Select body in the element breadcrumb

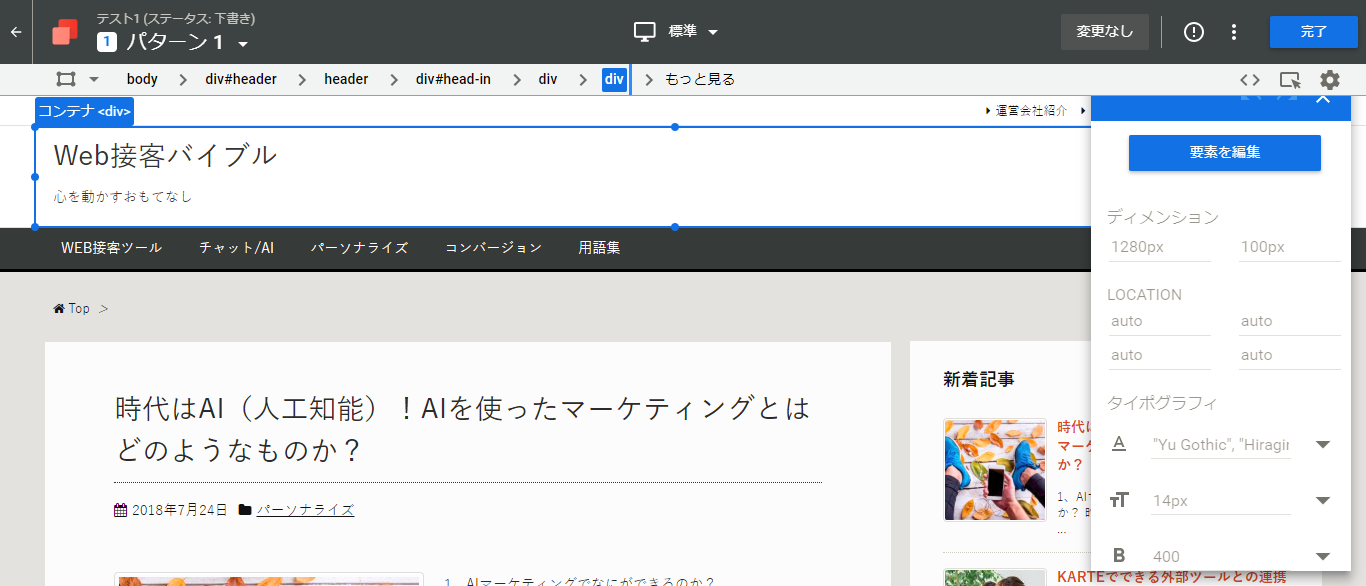coord(142,79)
